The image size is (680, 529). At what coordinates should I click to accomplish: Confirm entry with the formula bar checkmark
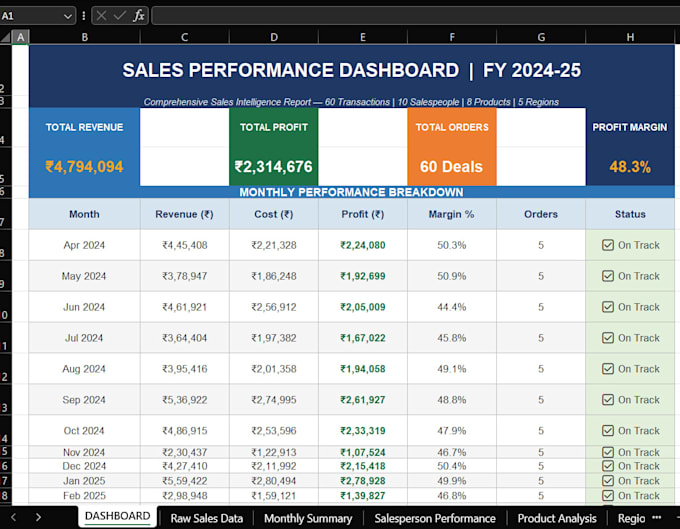[119, 16]
